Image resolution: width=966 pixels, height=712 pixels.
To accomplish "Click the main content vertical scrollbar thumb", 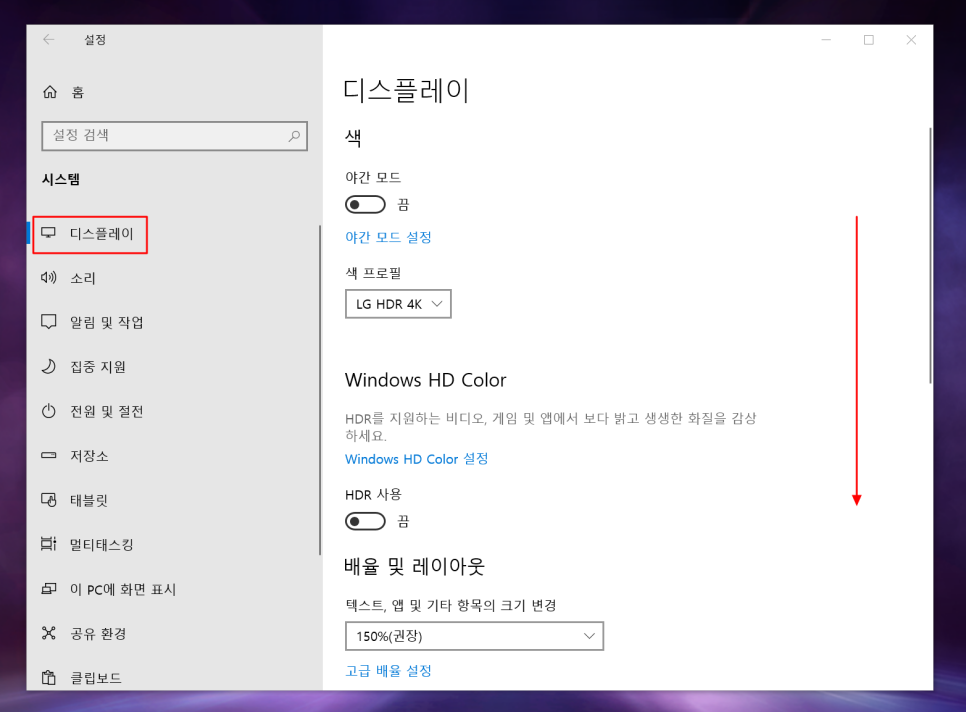I will [930, 255].
